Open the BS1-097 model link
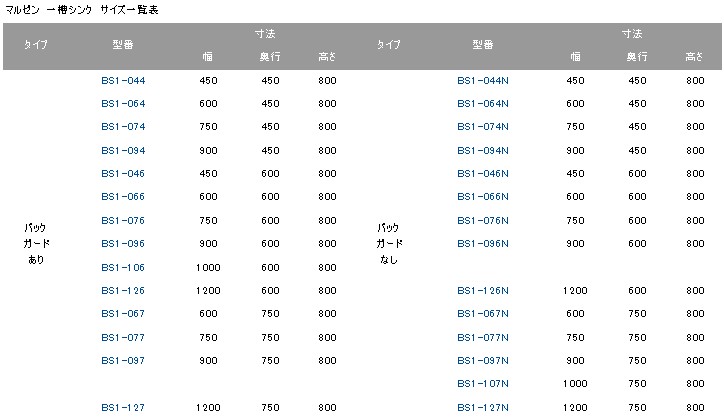 pos(123,361)
